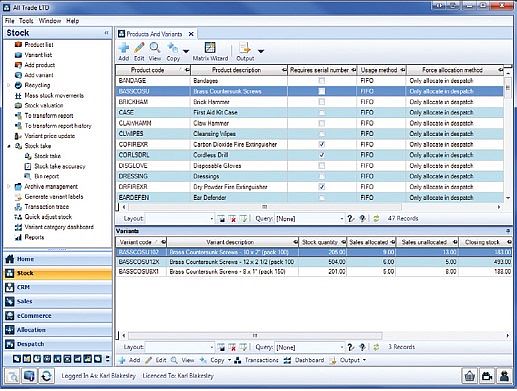Open the Tools menu

[26, 21]
